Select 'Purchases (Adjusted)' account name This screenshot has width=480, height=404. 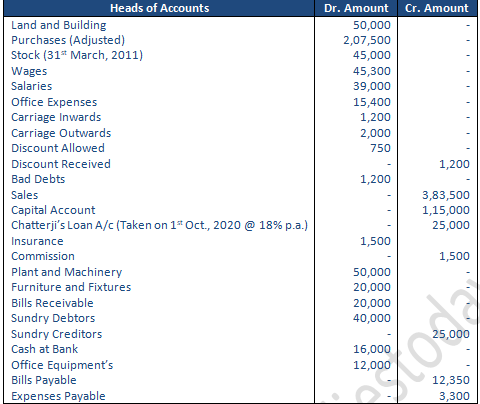click(x=68, y=40)
